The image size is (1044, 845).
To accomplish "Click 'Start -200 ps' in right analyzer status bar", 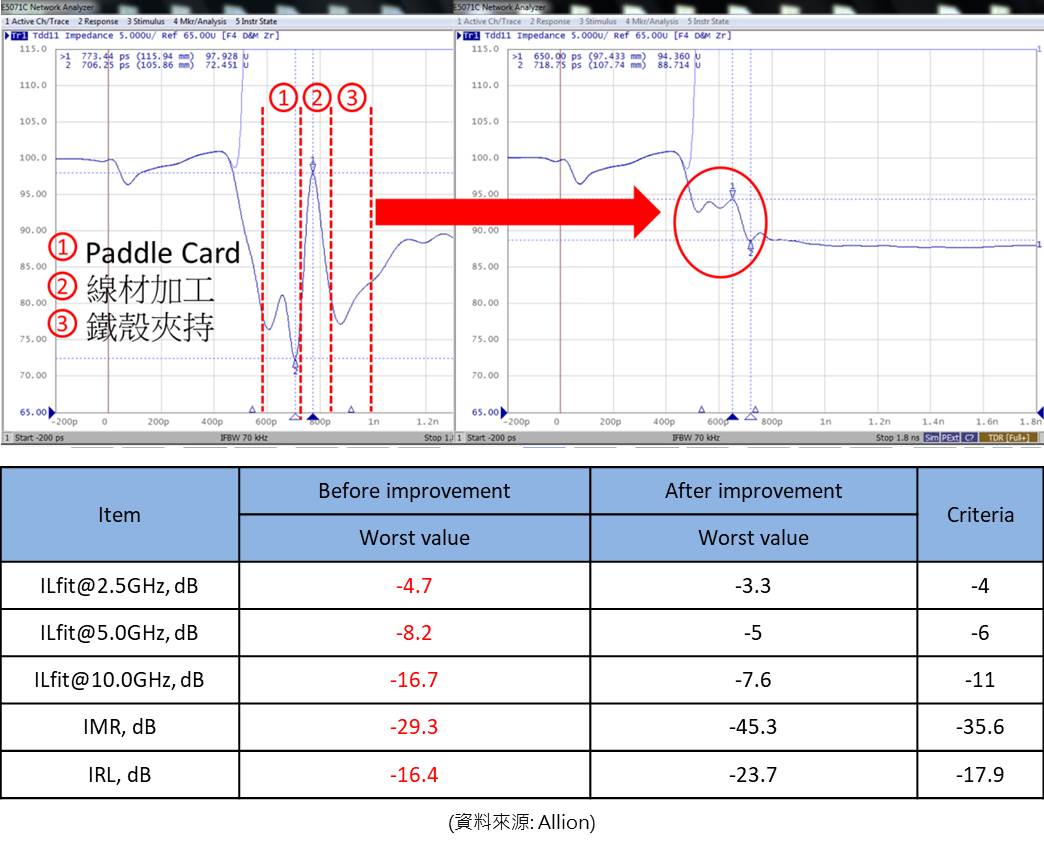I will pos(491,437).
